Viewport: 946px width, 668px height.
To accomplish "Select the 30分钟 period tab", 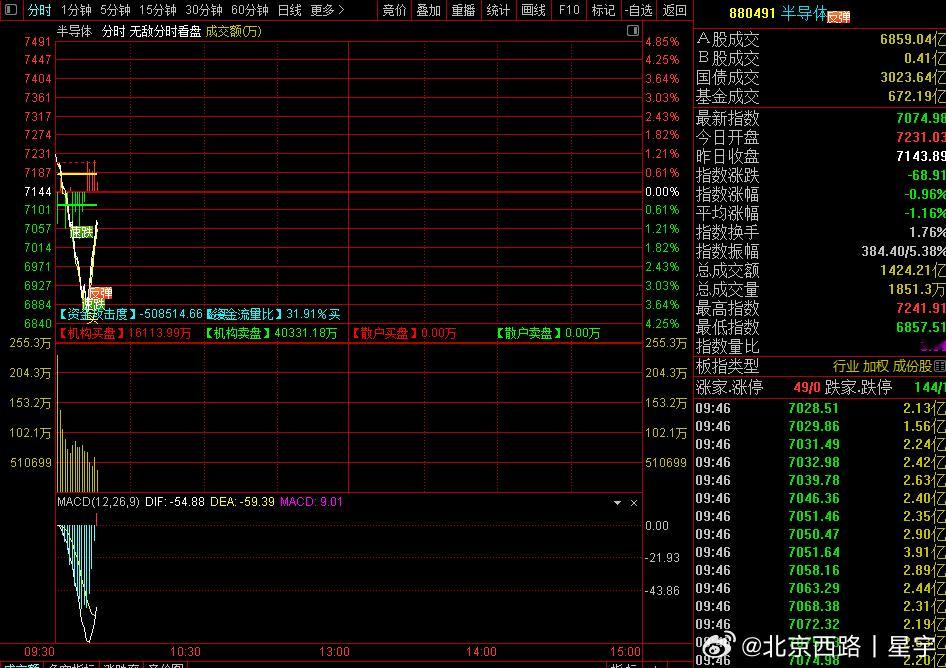I will (x=204, y=10).
